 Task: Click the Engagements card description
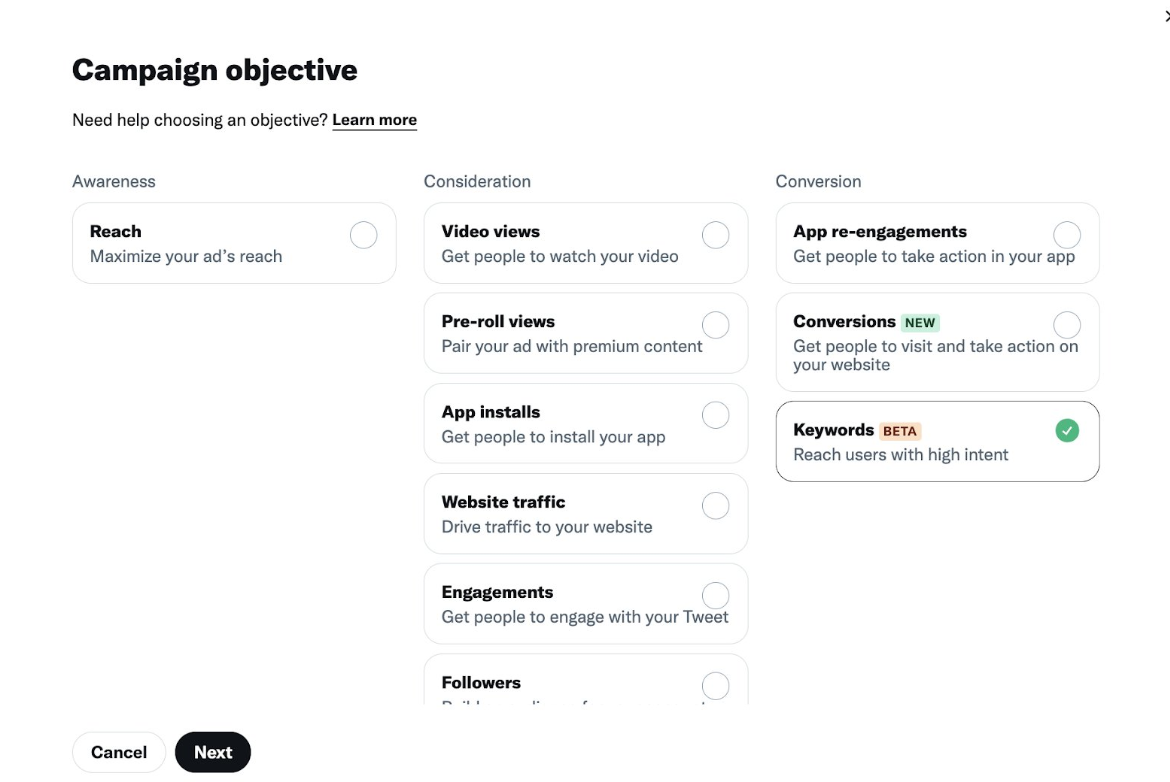pos(585,617)
